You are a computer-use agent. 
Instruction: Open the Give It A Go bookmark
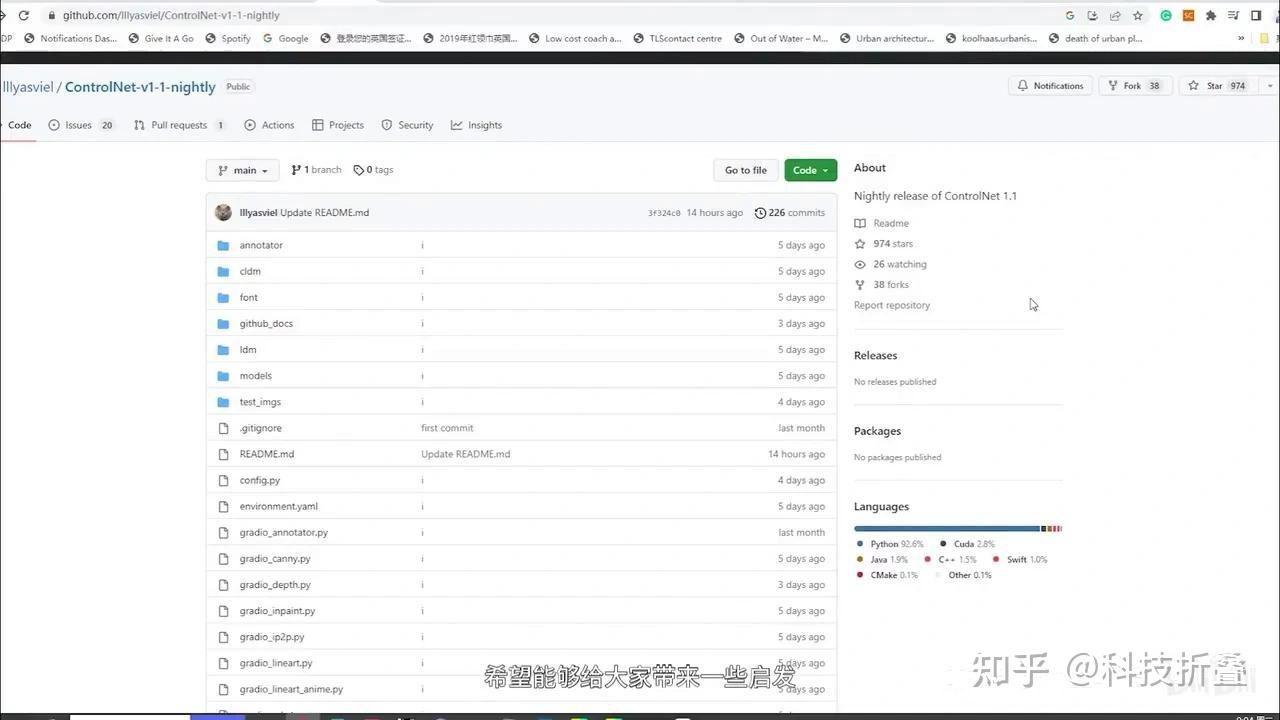tap(161, 38)
